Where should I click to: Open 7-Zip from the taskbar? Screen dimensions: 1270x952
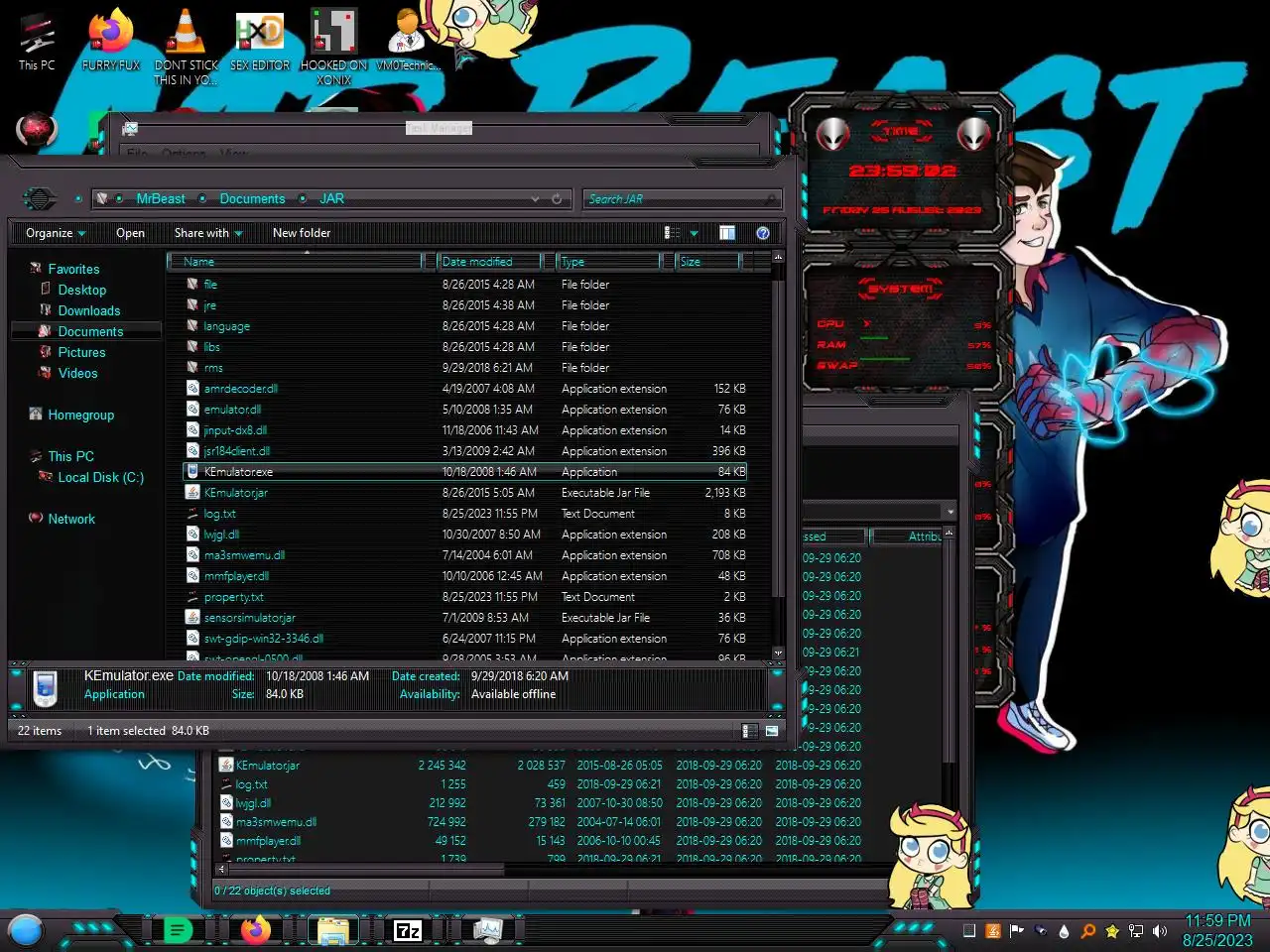point(408,930)
